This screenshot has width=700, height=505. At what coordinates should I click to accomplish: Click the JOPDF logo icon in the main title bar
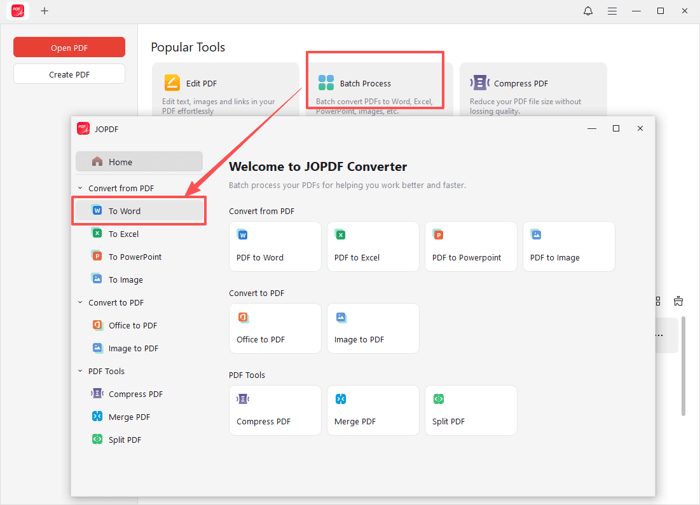(18, 10)
